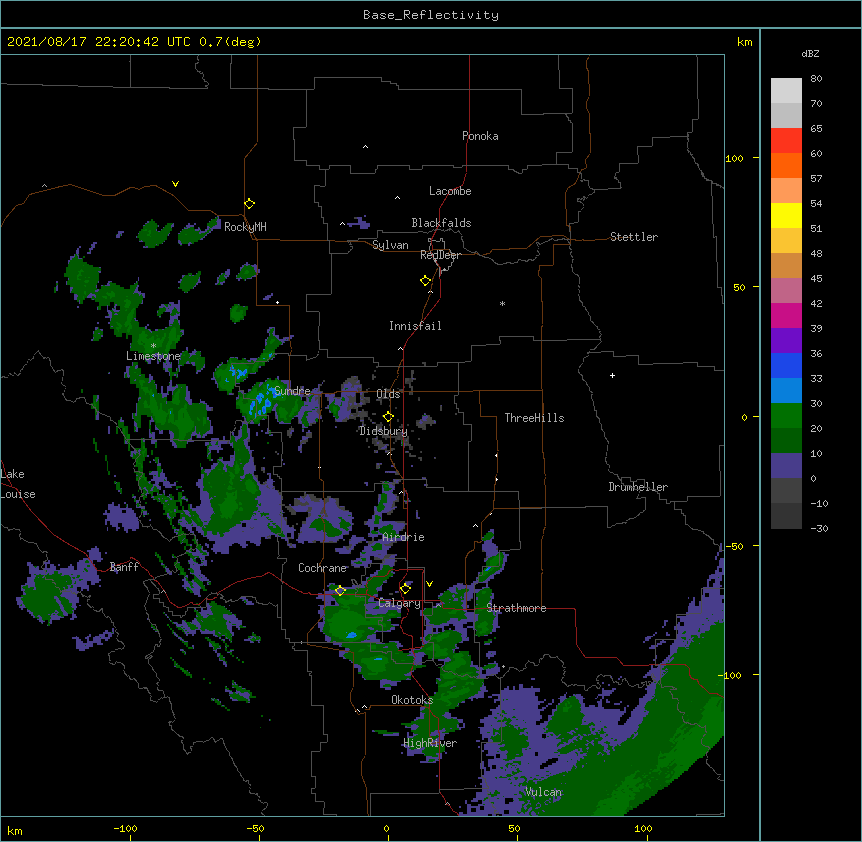862x842 pixels.
Task: Select the magenta 39-42 dBZ legend swatch
Action: (x=786, y=315)
